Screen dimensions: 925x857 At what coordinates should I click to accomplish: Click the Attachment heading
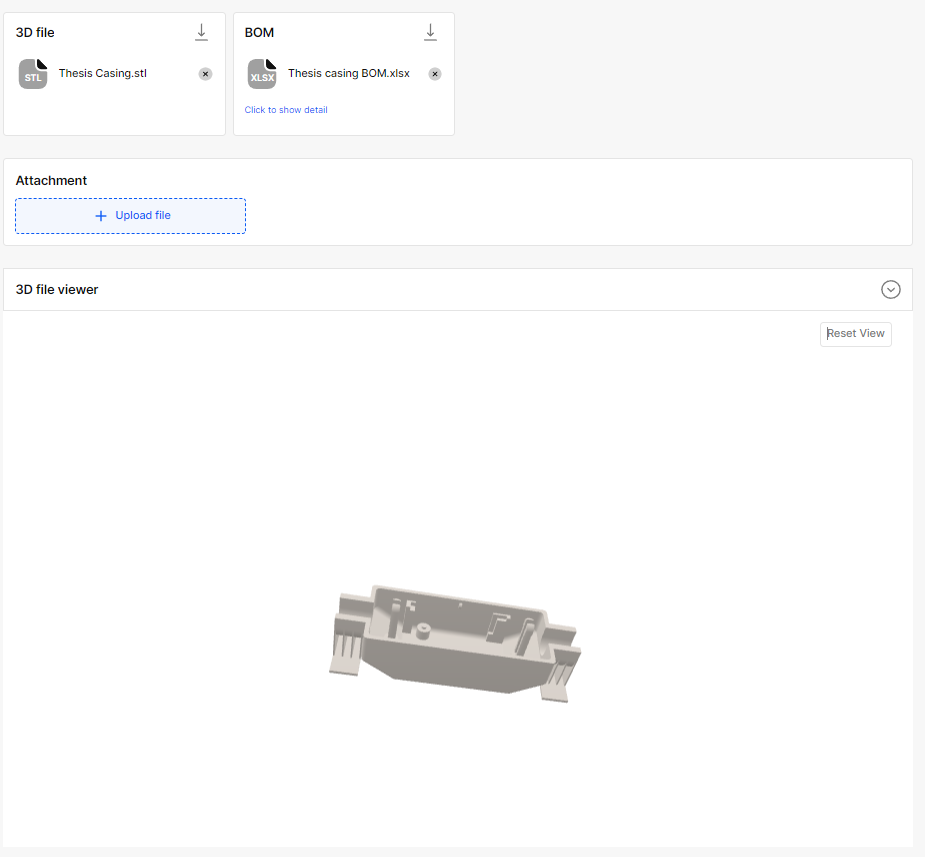(51, 180)
